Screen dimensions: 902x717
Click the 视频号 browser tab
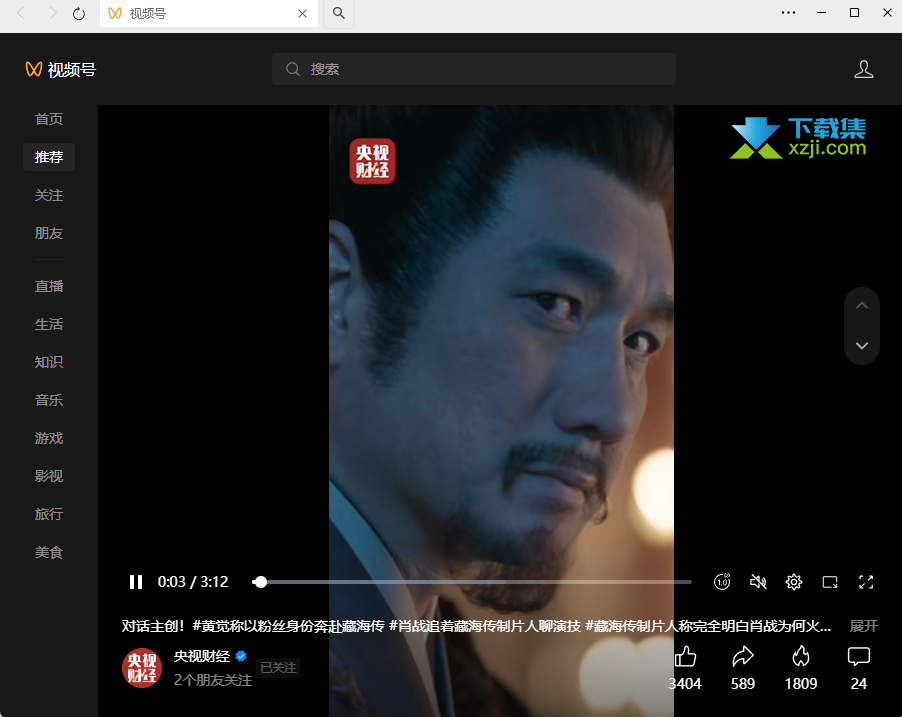tap(209, 13)
